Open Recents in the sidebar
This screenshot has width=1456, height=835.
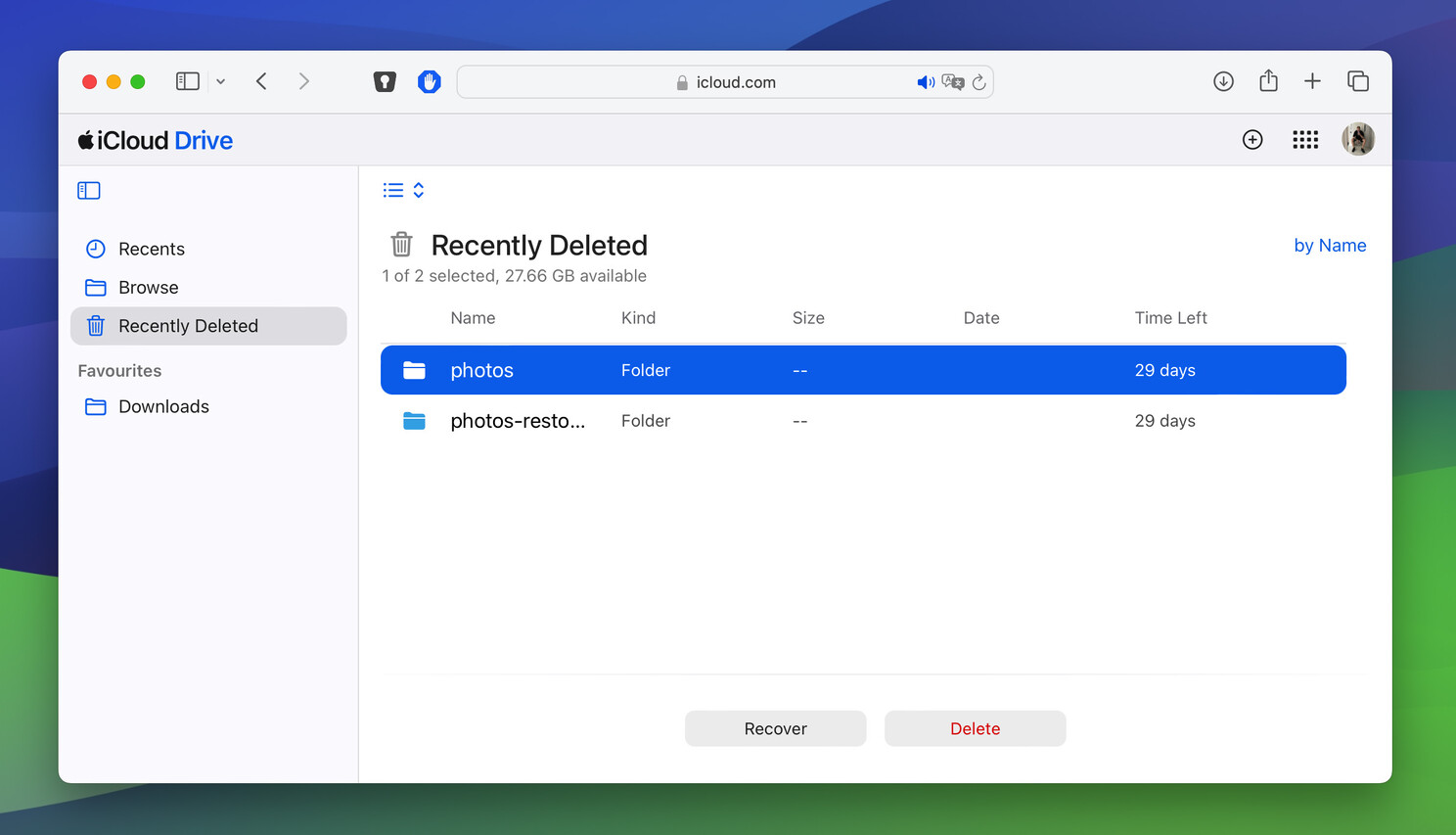[x=208, y=249]
